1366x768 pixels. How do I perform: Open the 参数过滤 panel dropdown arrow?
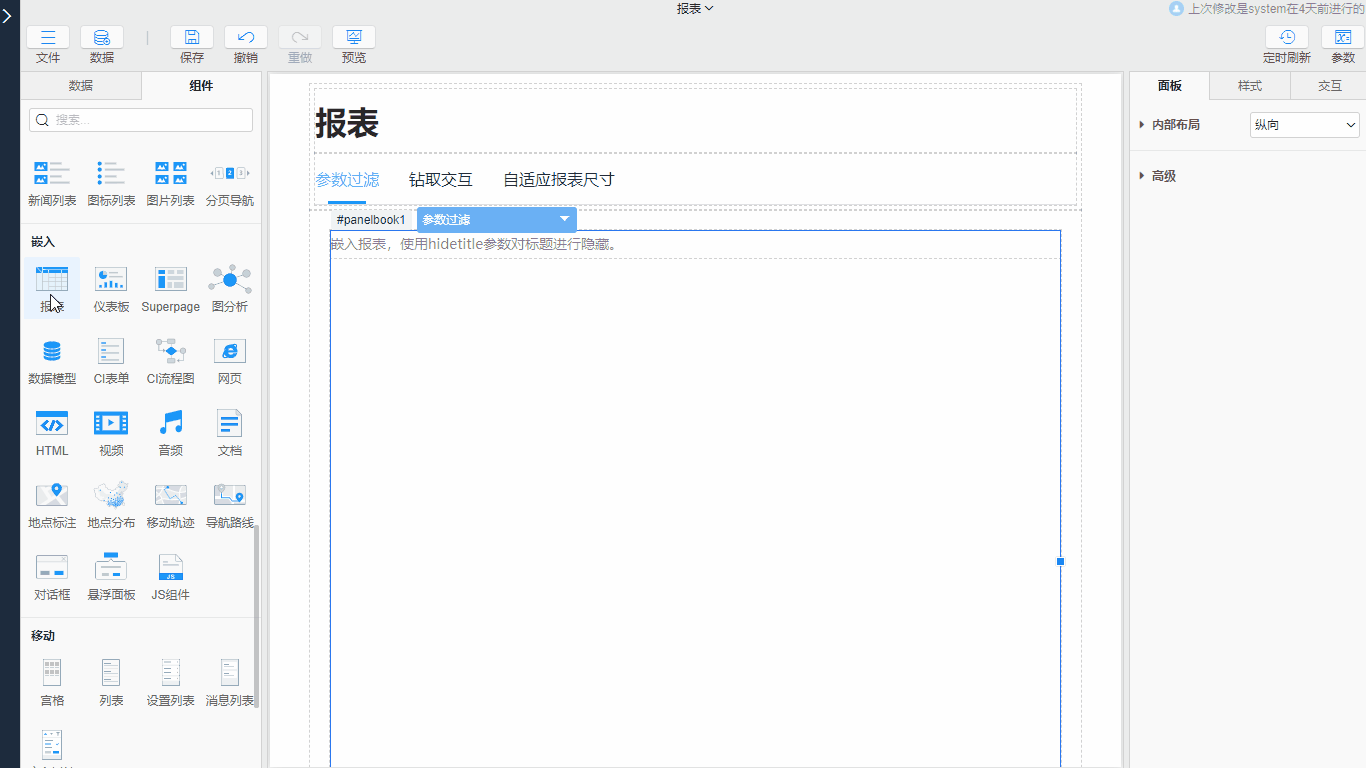(x=564, y=219)
